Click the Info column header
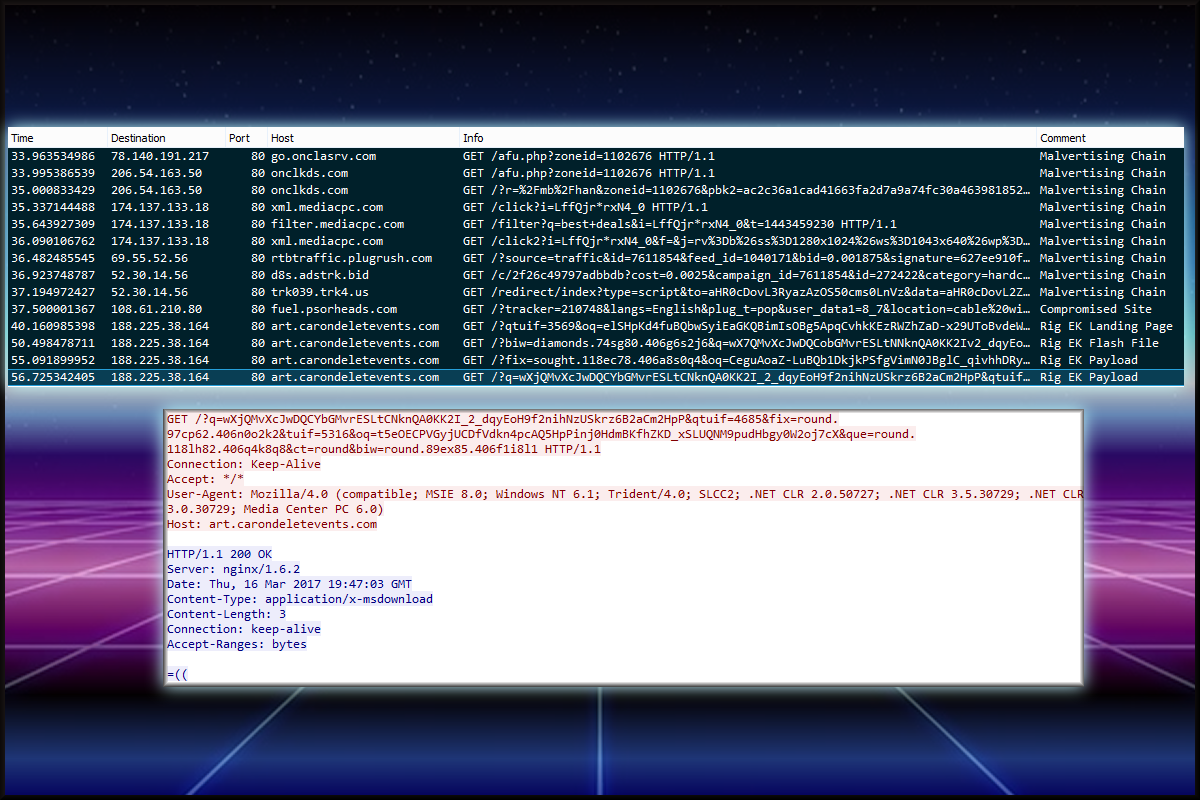Viewport: 1200px width, 800px height. point(473,138)
